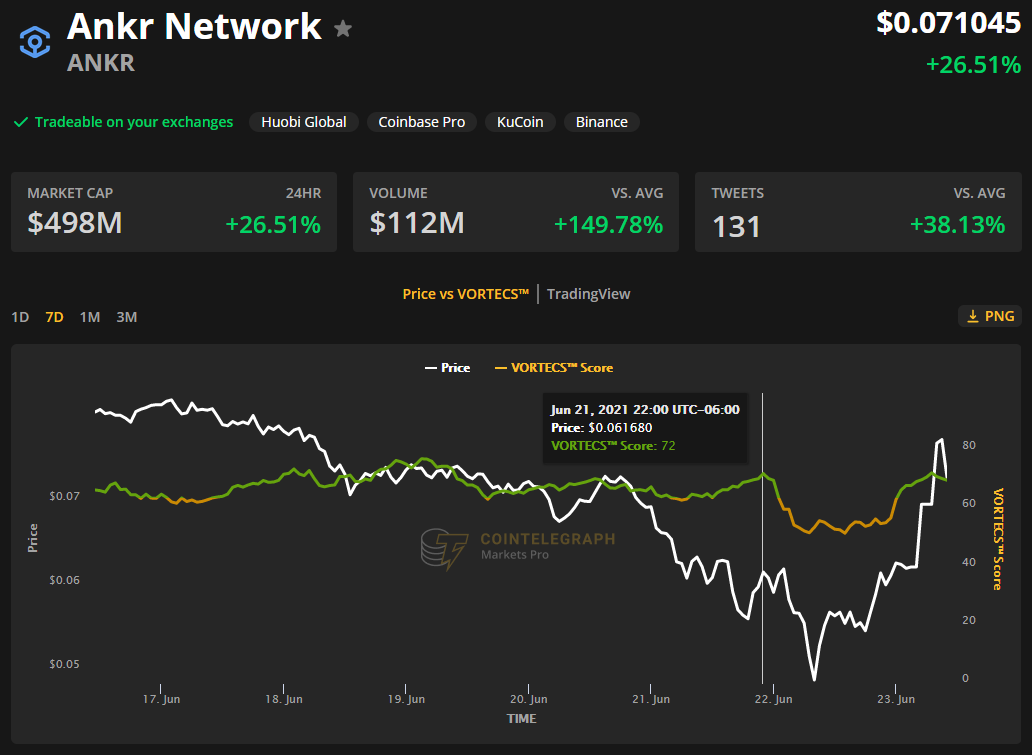Select the Binance exchange chip
Screen dimensions: 1032x755
point(602,122)
